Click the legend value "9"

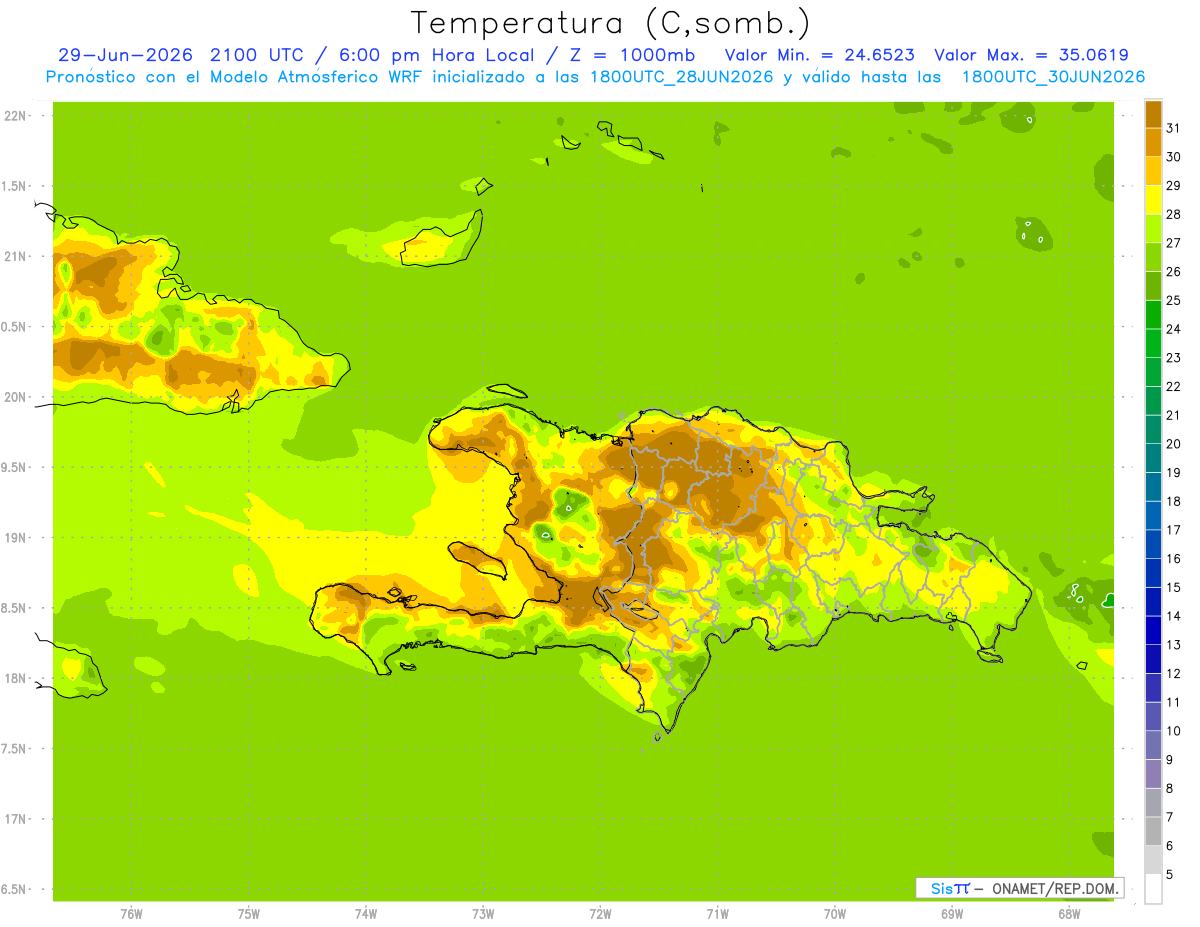click(x=1170, y=760)
